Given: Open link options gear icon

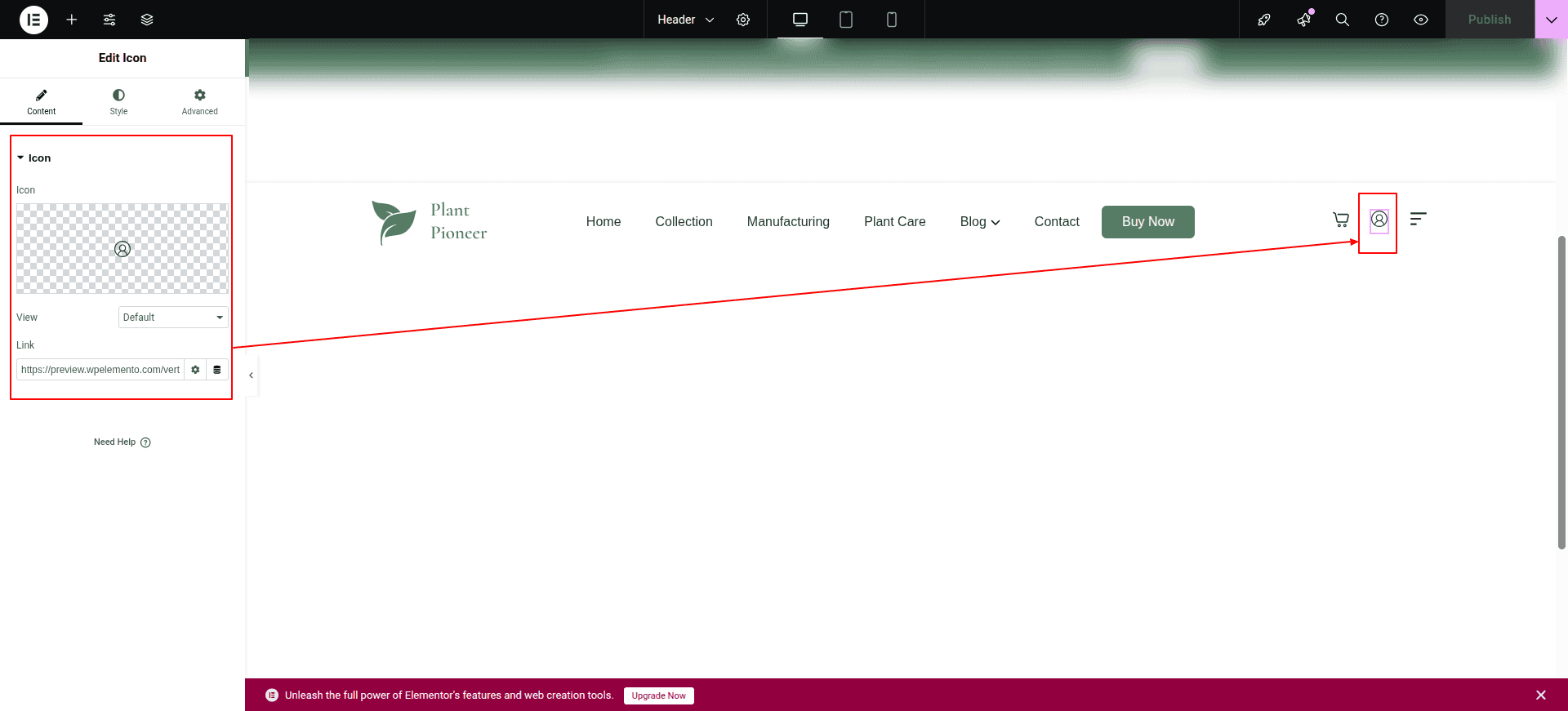Looking at the screenshot, I should (x=195, y=370).
